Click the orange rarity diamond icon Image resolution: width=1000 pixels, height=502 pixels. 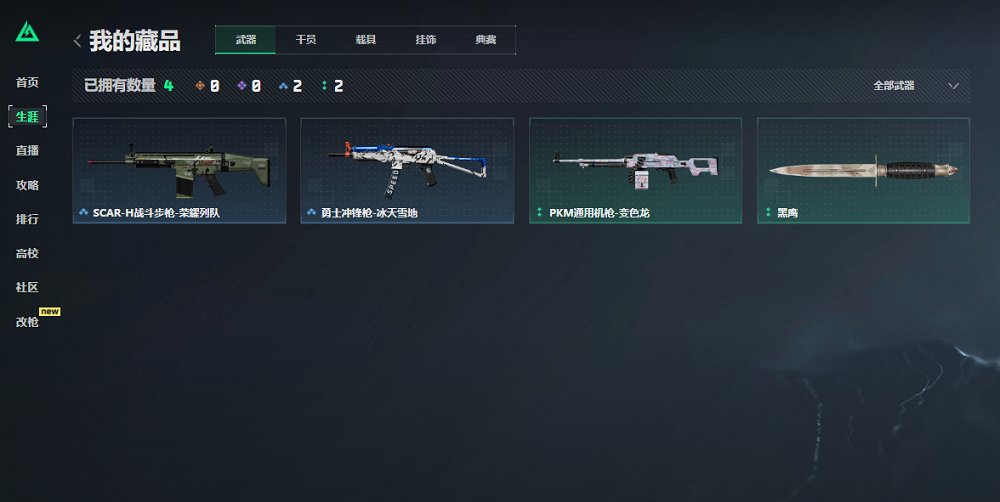200,85
